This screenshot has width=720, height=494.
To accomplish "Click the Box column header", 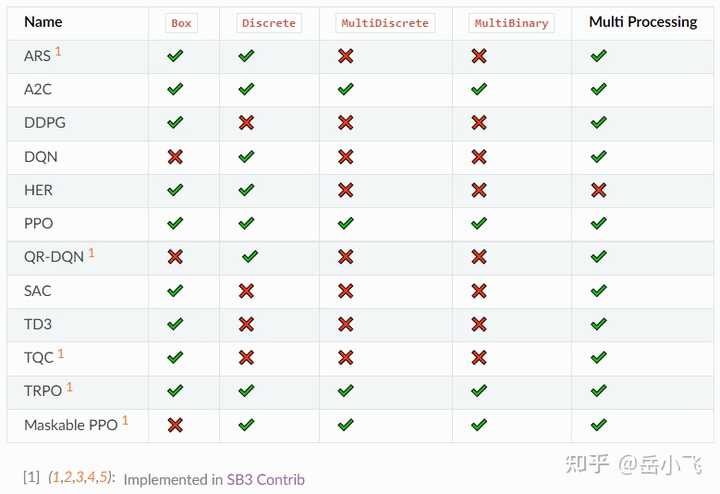I will pyautogui.click(x=181, y=23).
